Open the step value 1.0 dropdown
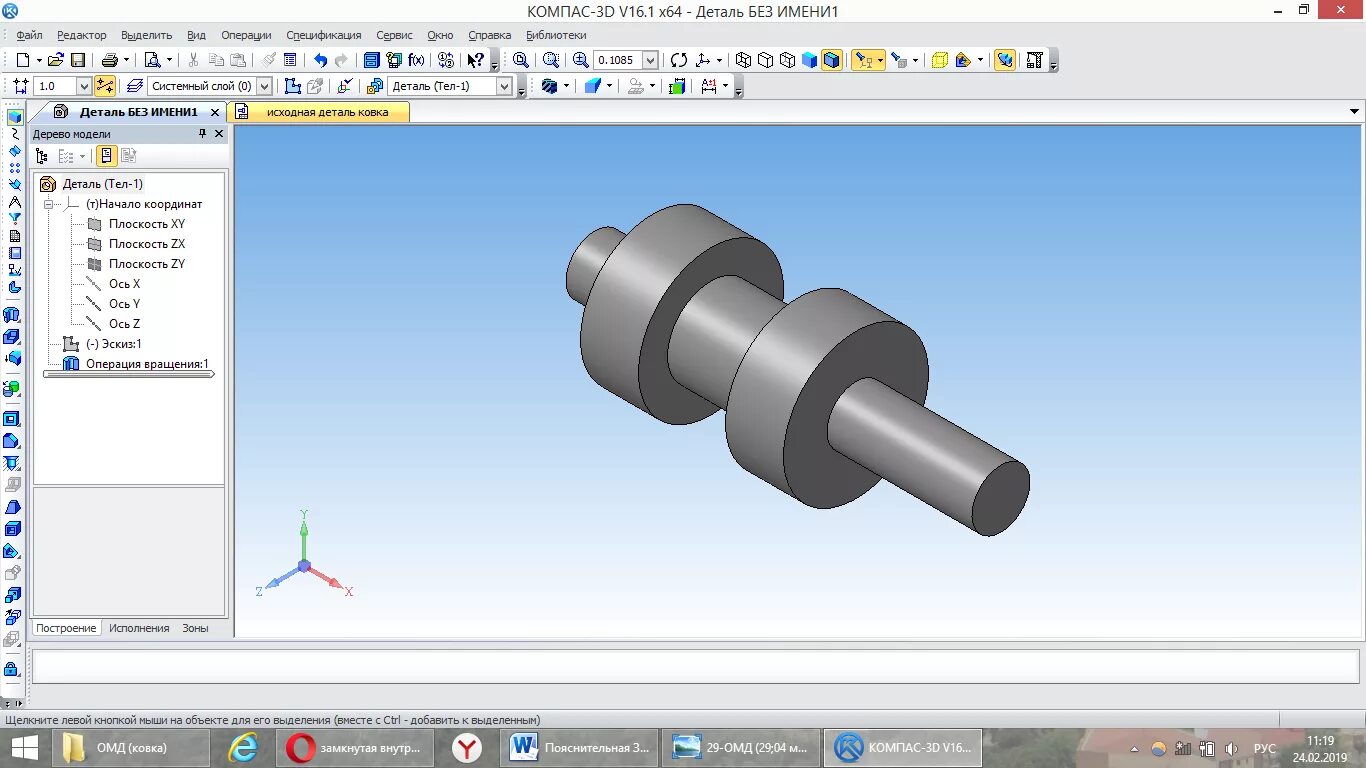The height and width of the screenshot is (768, 1366). point(84,86)
